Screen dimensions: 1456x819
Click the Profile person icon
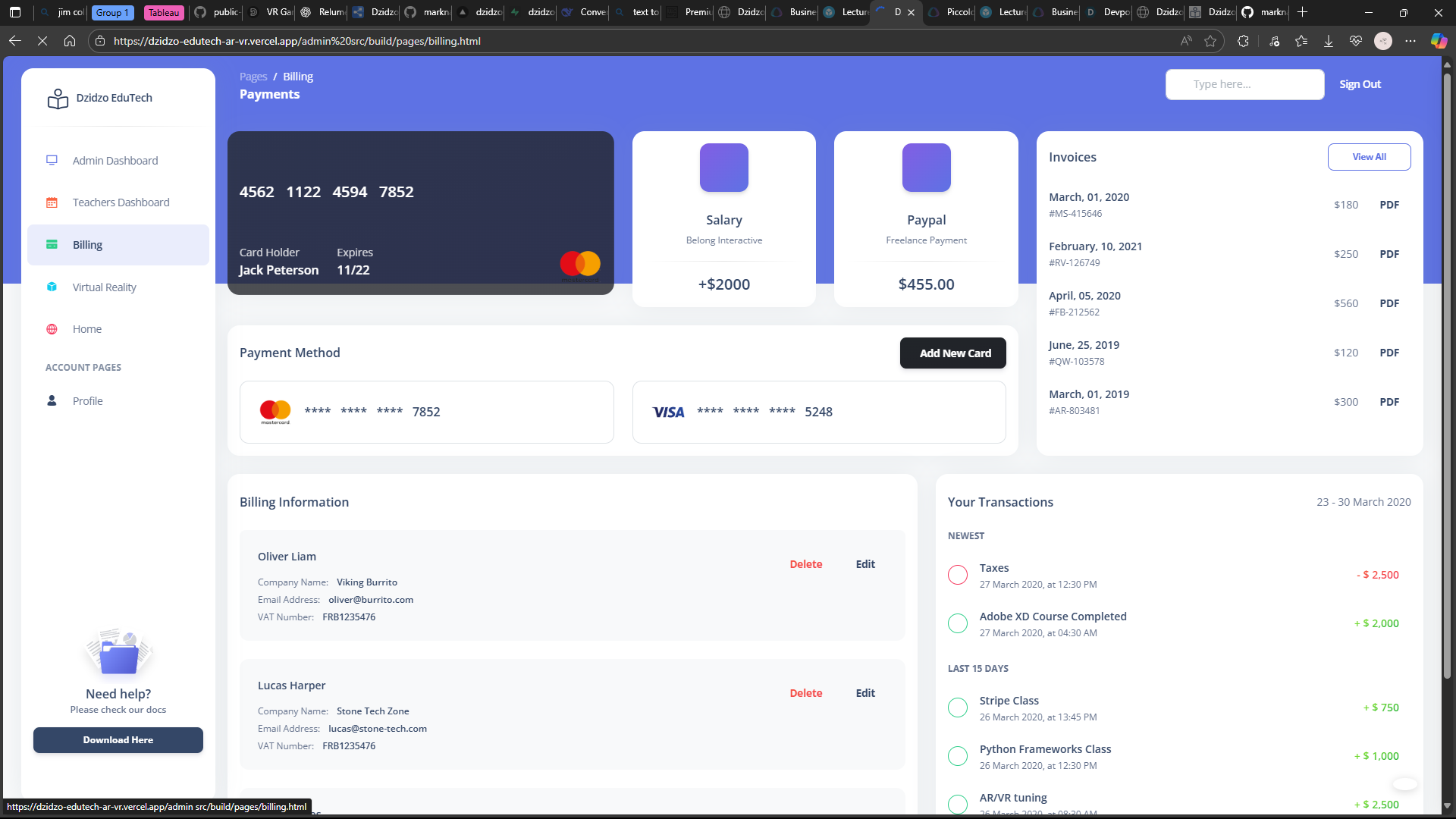pos(52,401)
